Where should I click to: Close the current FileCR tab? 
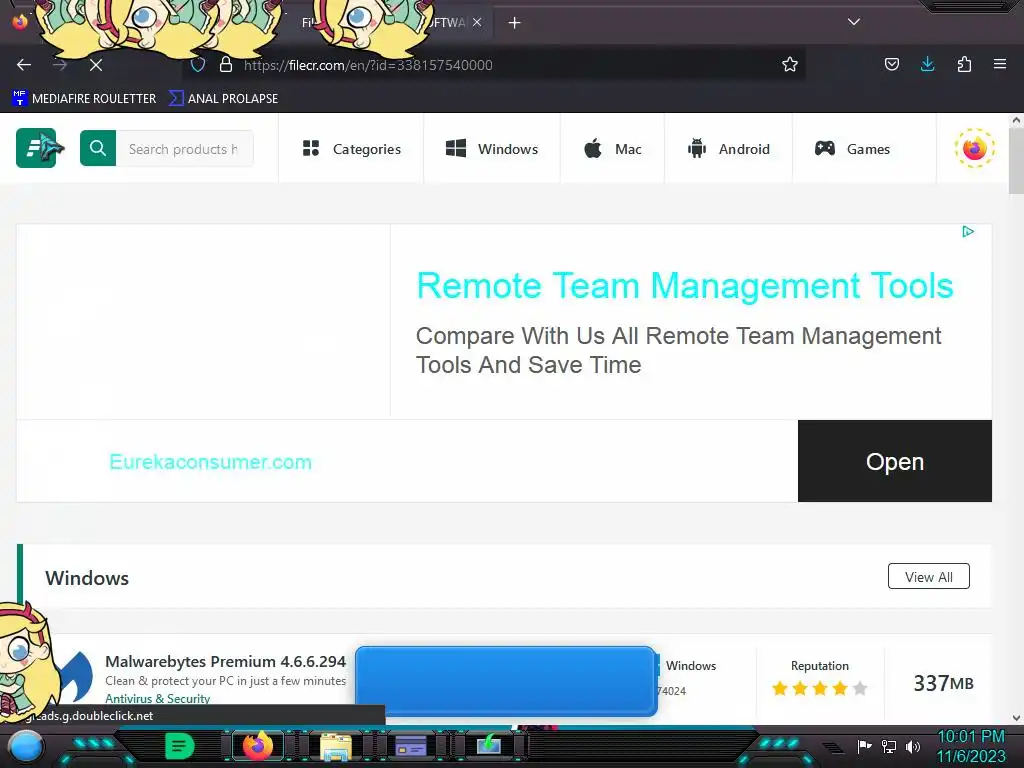(x=477, y=22)
